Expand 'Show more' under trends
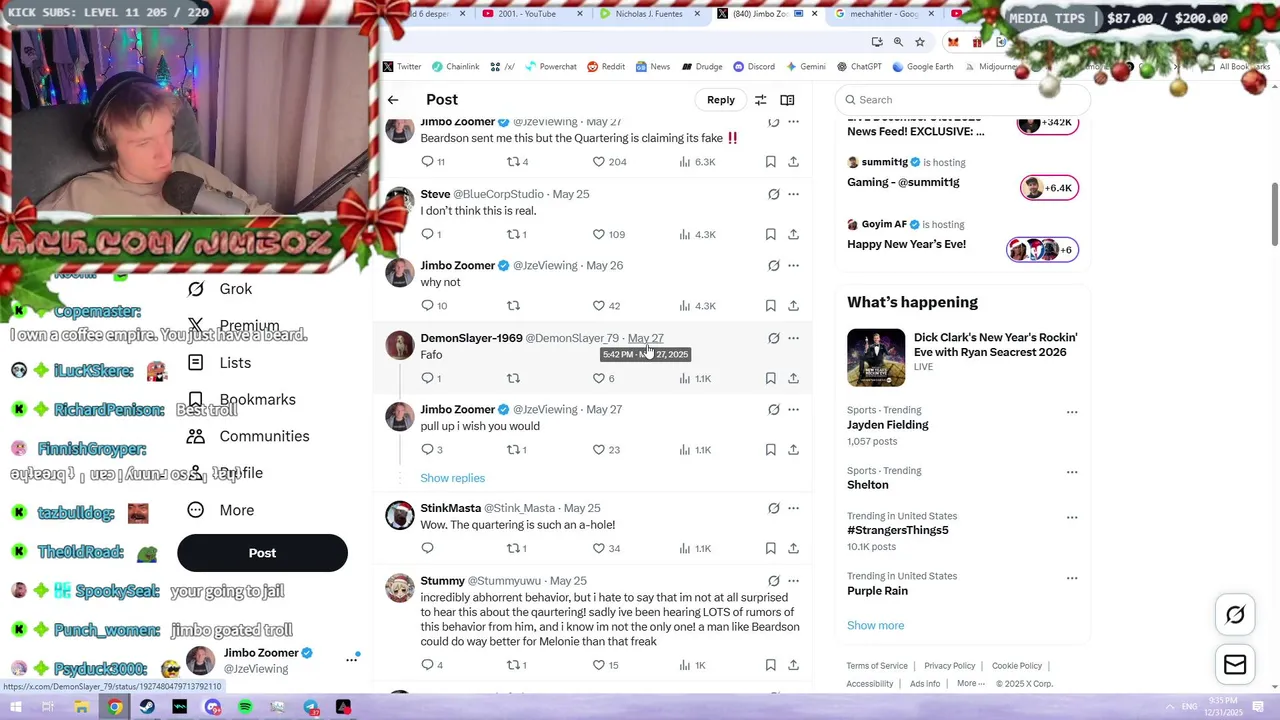Screen dimensions: 1280x720 pos(875,626)
